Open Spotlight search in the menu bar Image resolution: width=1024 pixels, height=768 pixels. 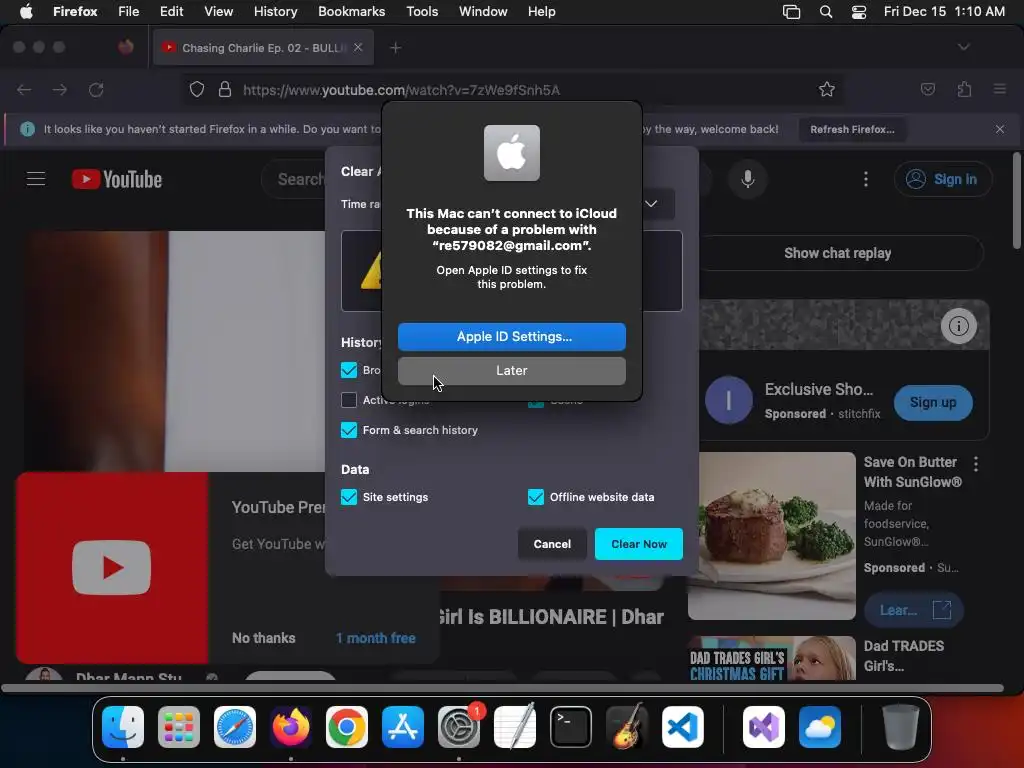[x=826, y=12]
